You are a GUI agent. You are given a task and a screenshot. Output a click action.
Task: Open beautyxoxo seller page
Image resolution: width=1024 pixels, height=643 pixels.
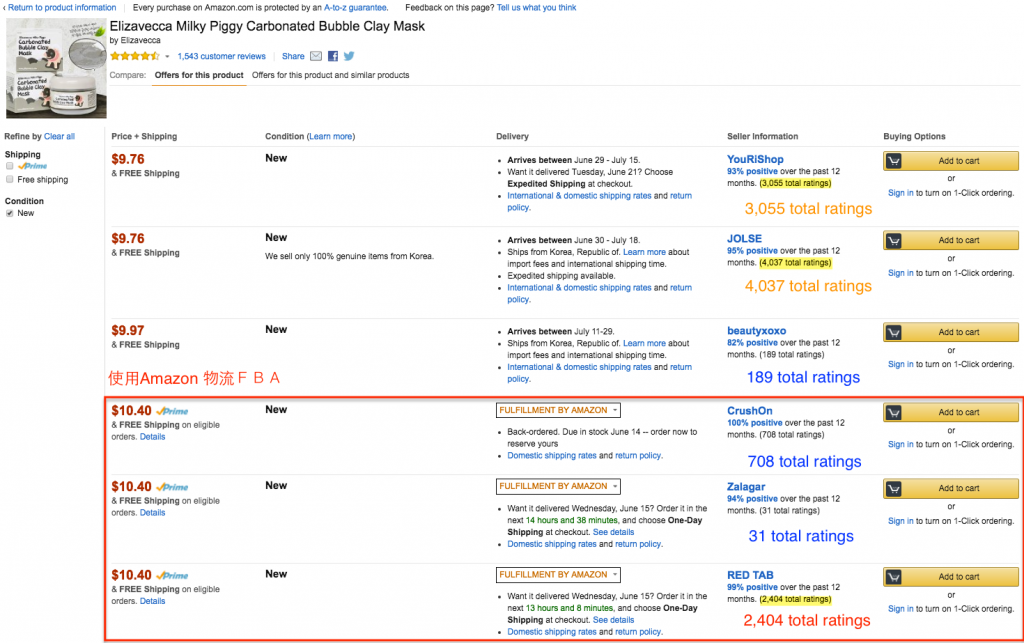pyautogui.click(x=756, y=331)
